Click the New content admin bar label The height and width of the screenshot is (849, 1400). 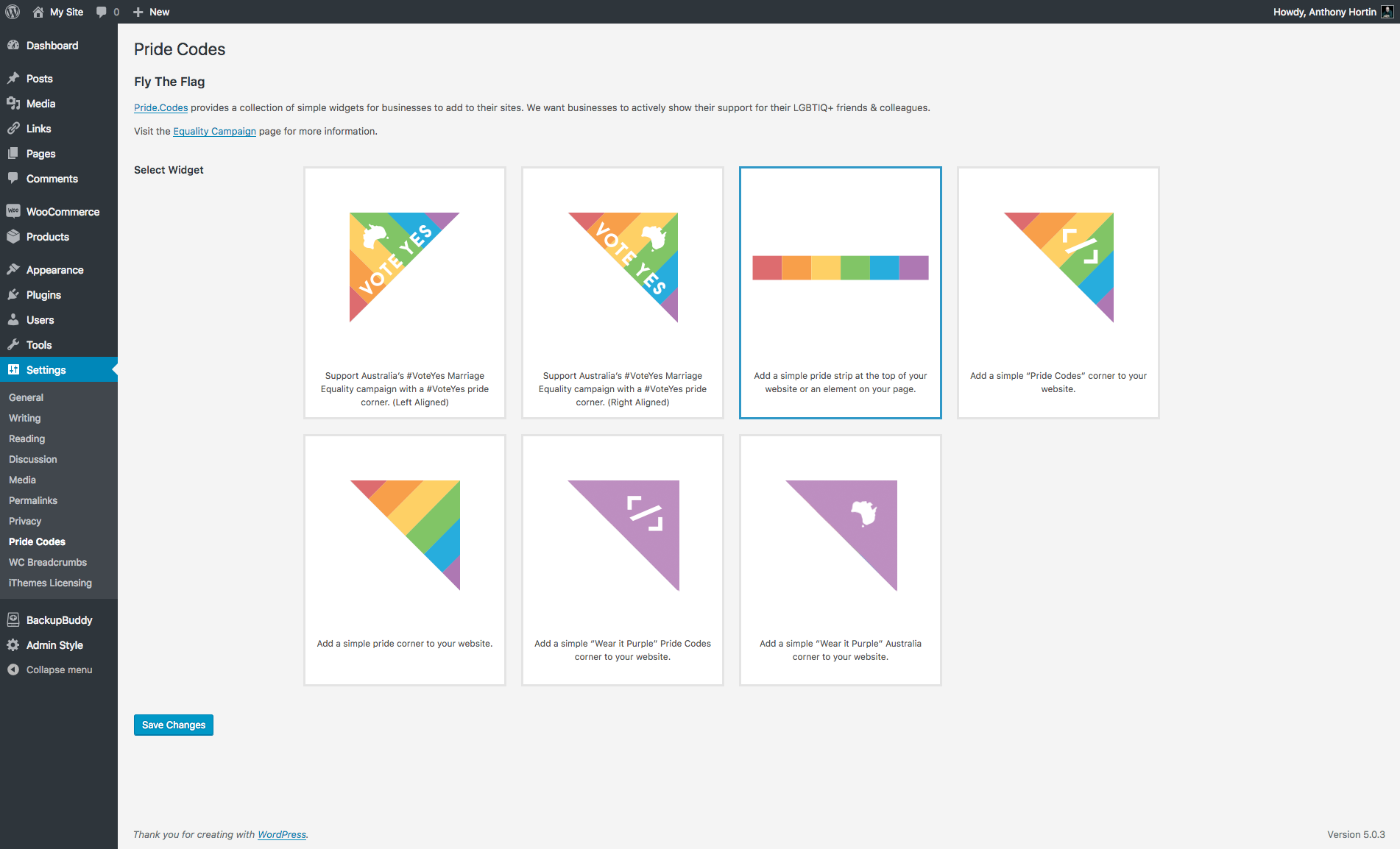(x=159, y=12)
